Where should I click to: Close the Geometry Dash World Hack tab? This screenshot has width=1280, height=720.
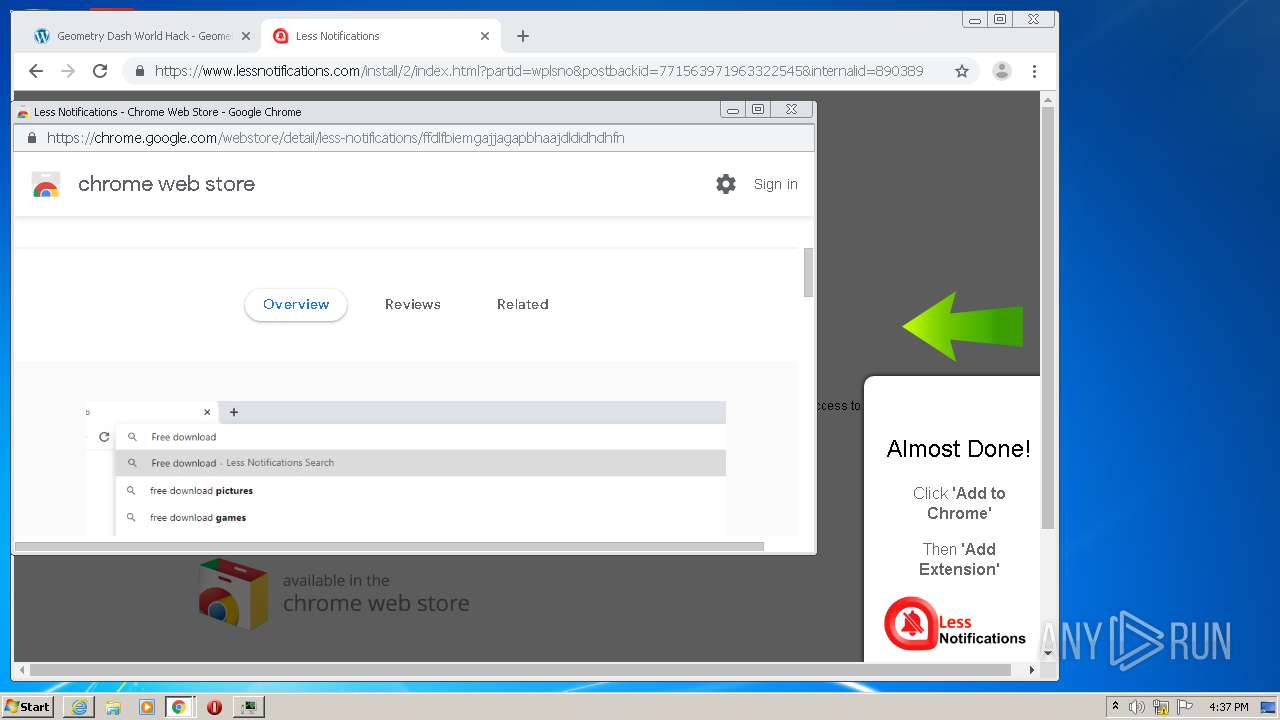(245, 36)
